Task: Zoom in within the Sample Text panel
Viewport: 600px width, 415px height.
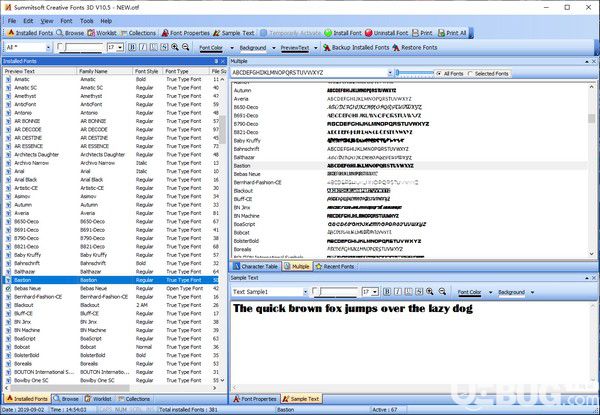Action: [x=430, y=291]
